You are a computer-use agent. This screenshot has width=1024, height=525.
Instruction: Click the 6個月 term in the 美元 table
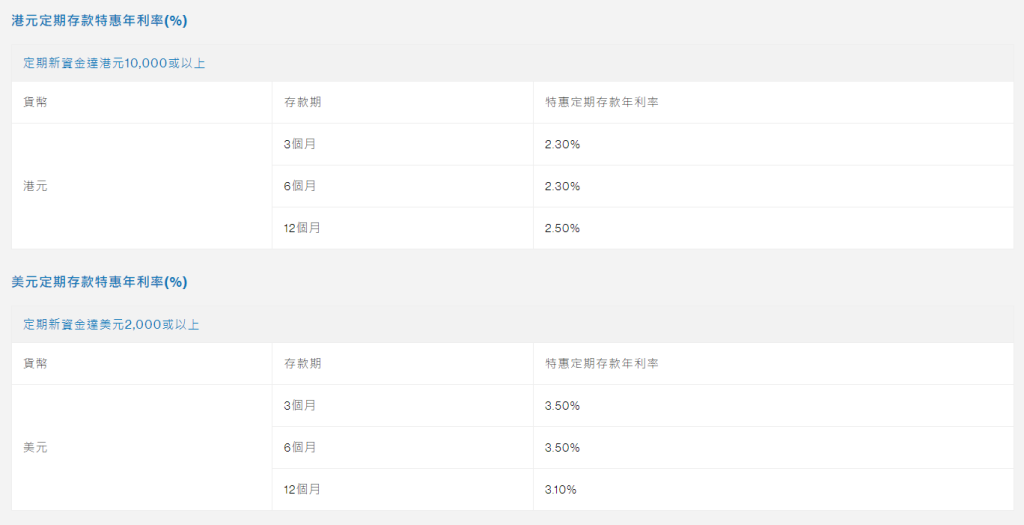[x=300, y=448]
